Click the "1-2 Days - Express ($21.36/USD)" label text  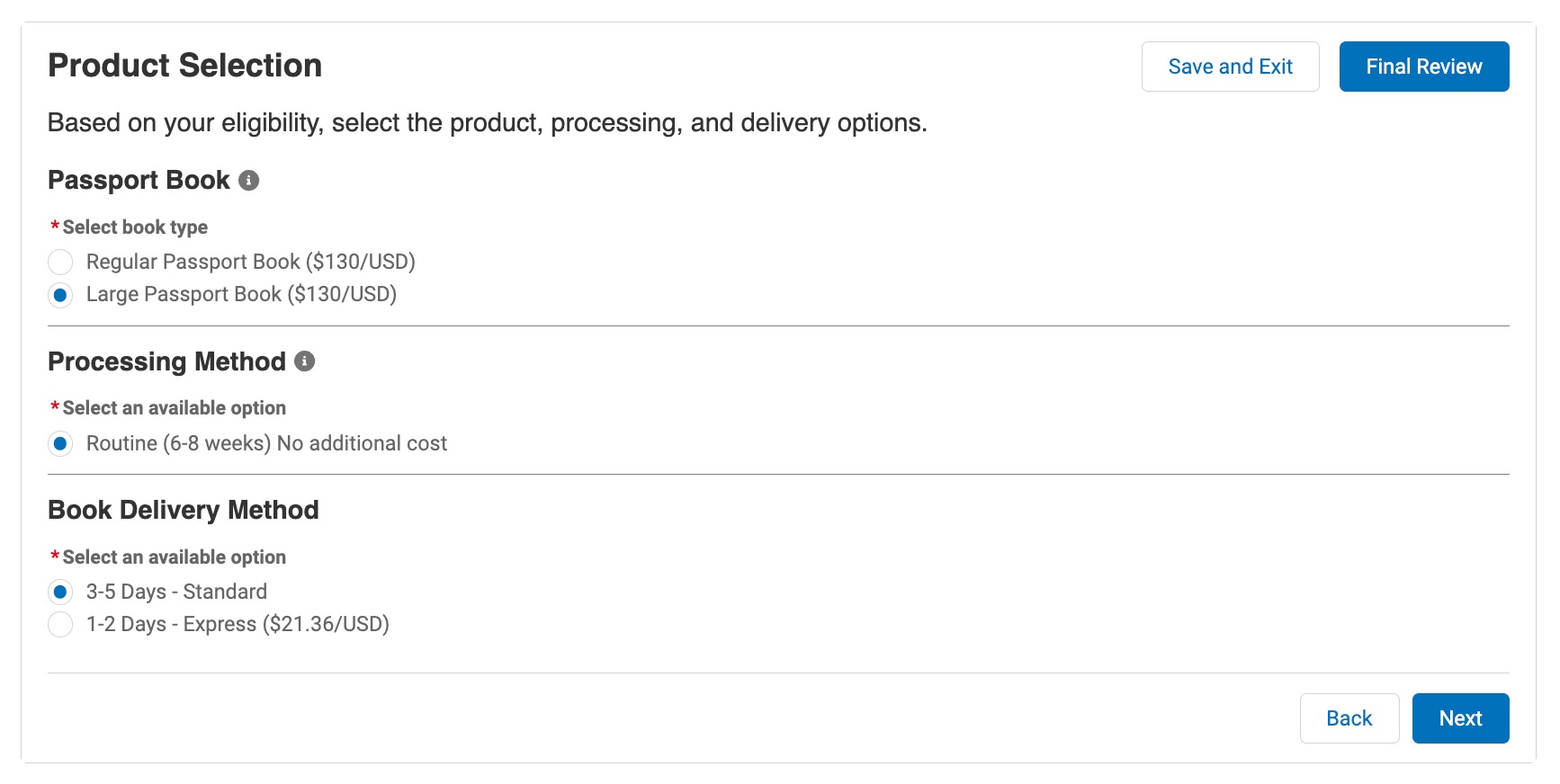[238, 625]
